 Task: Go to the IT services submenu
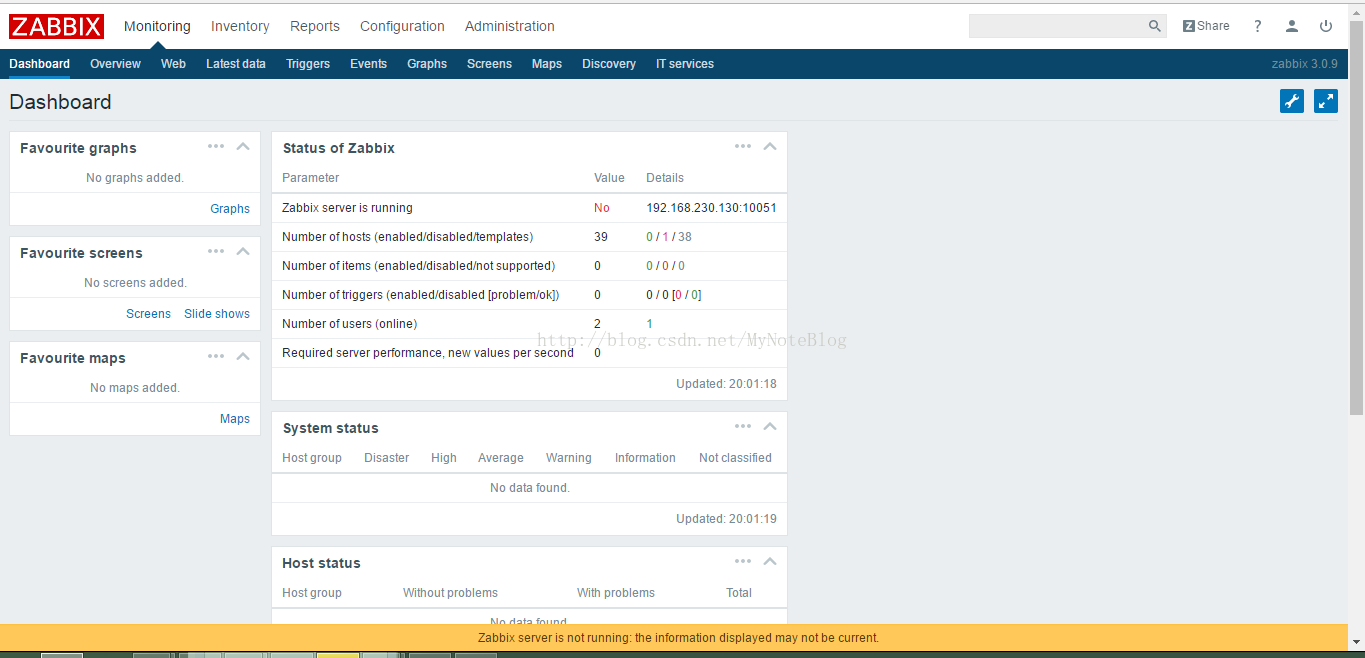685,64
